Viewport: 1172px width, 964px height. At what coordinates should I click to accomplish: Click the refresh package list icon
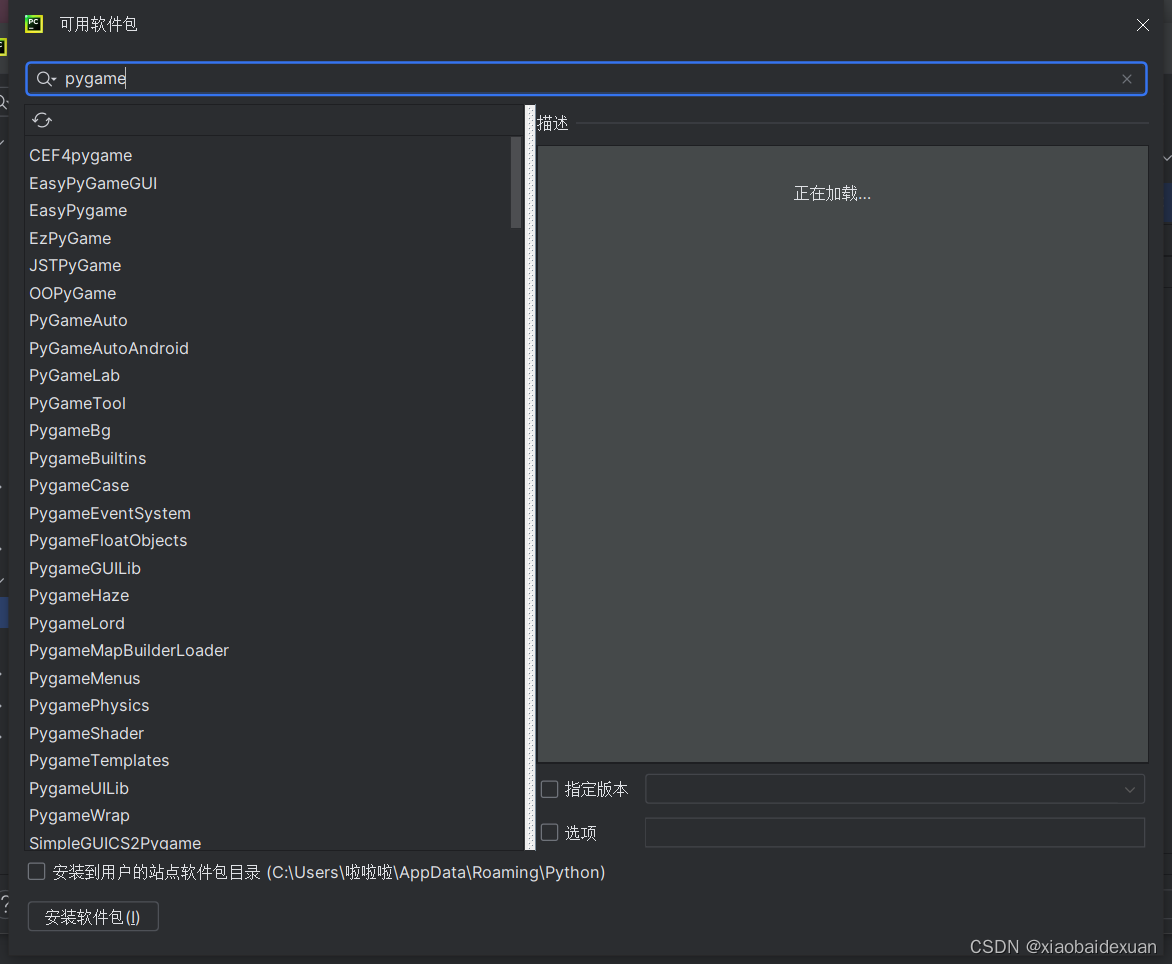(42, 120)
